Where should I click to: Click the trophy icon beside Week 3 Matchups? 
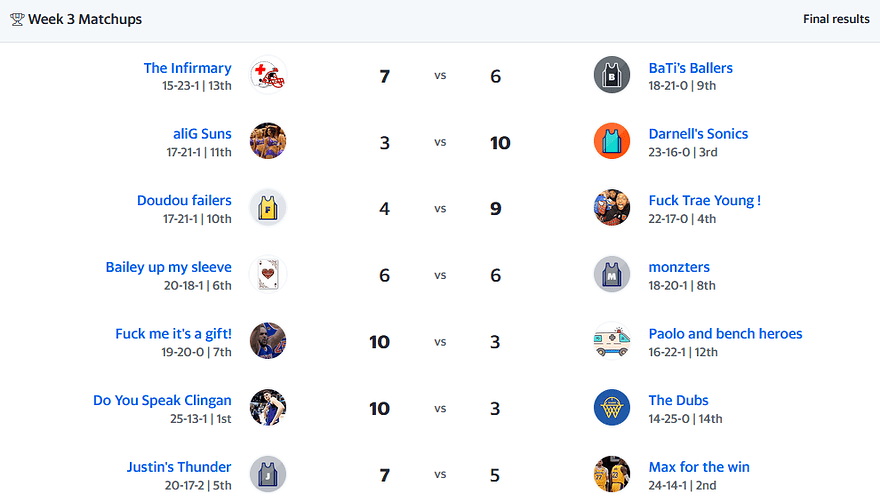[17, 19]
